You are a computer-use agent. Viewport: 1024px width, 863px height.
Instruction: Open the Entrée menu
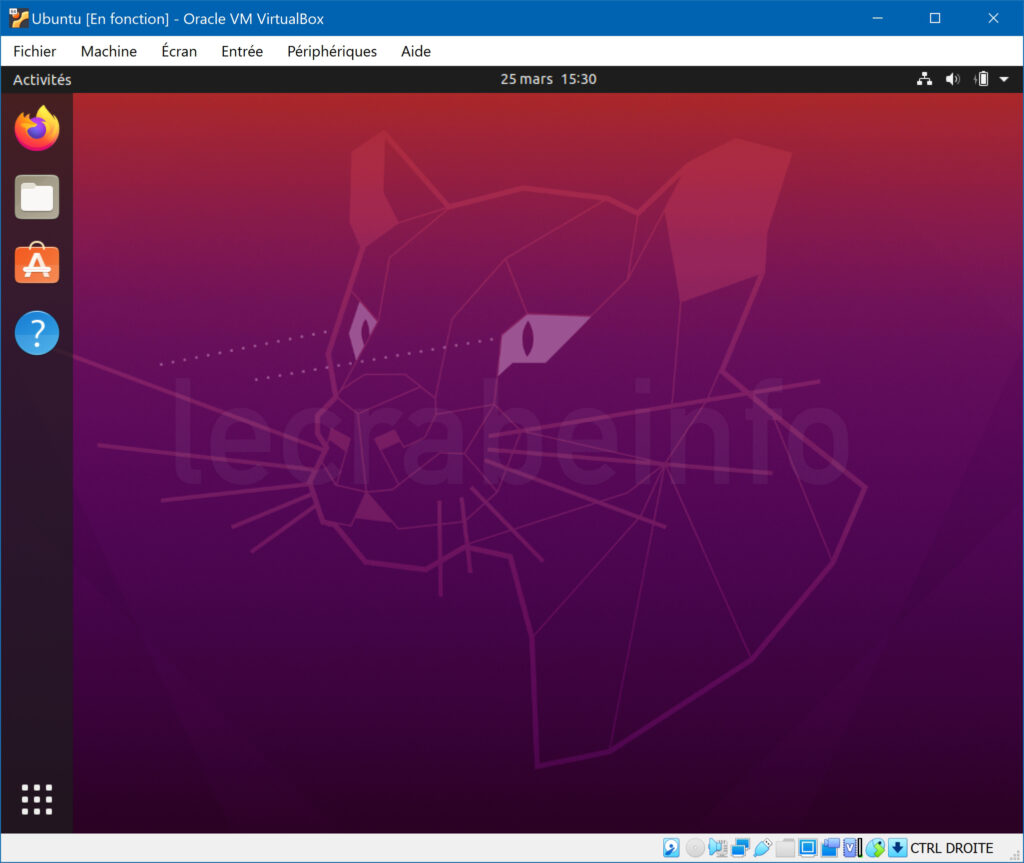[242, 51]
